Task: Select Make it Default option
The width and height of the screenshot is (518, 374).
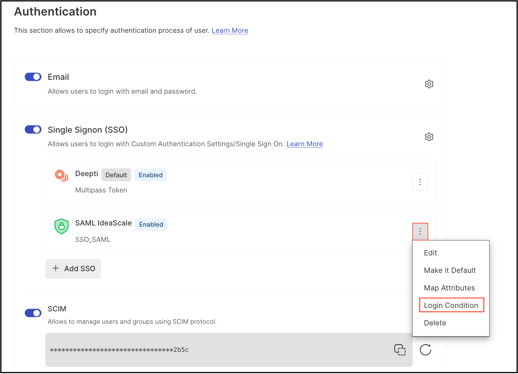Action: [450, 270]
